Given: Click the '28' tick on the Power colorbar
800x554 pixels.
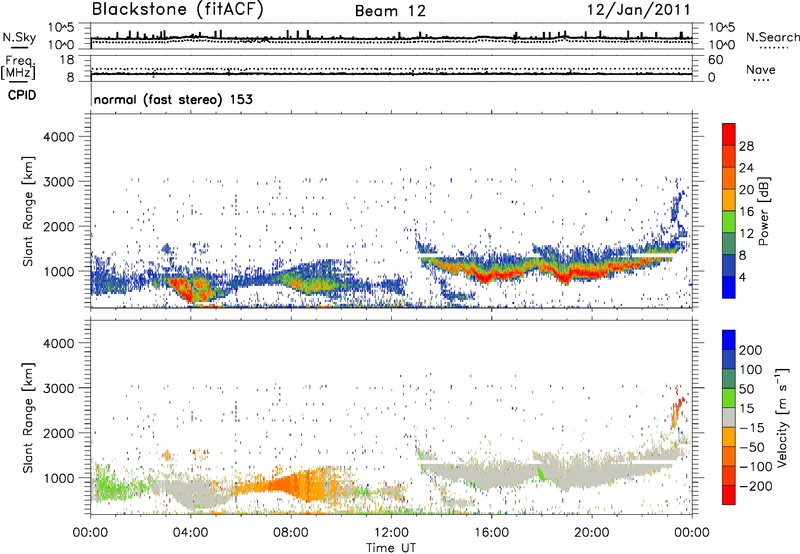Looking at the screenshot, I should click(x=746, y=146).
